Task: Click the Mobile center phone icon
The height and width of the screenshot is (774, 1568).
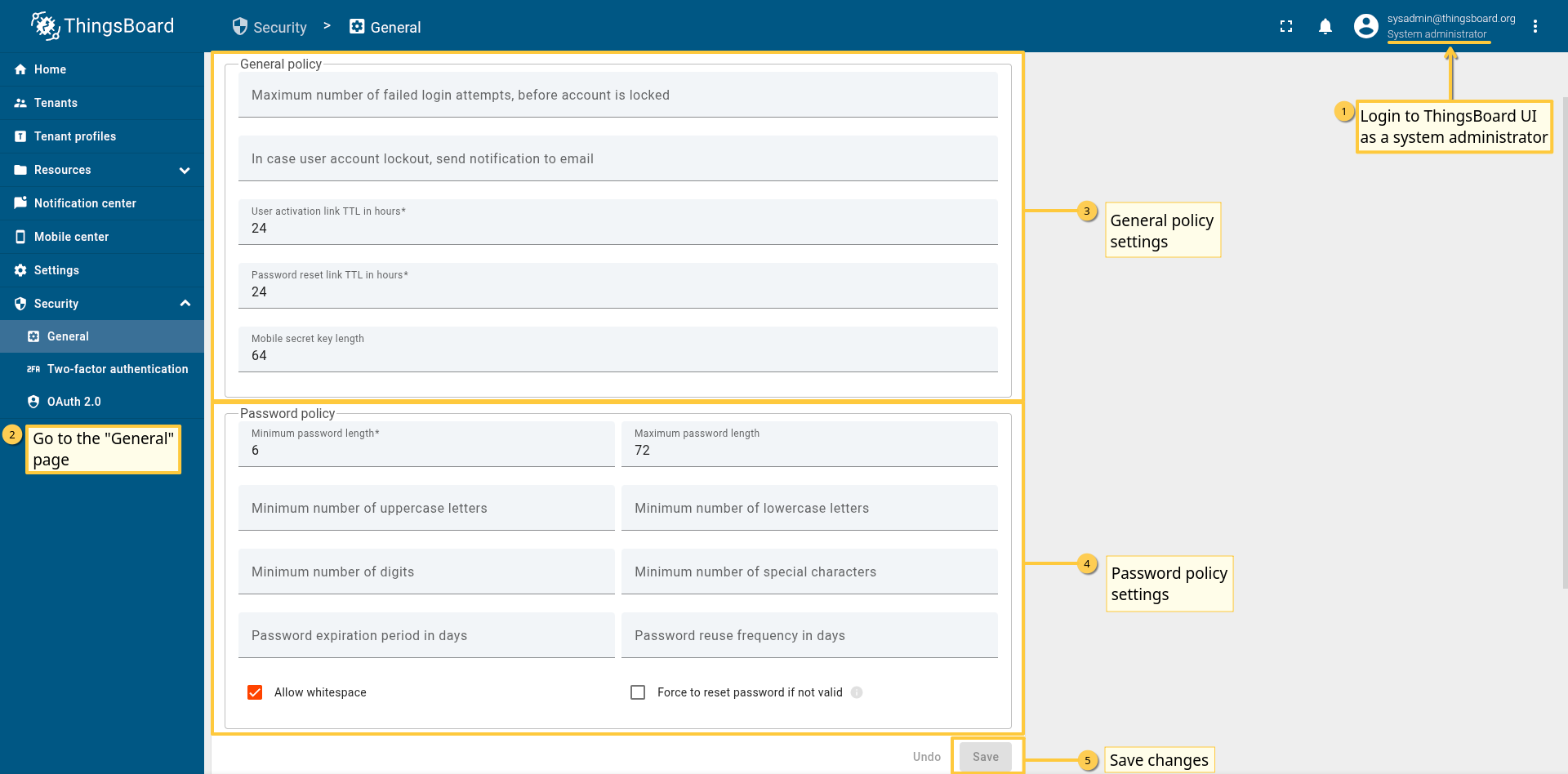Action: click(x=20, y=237)
